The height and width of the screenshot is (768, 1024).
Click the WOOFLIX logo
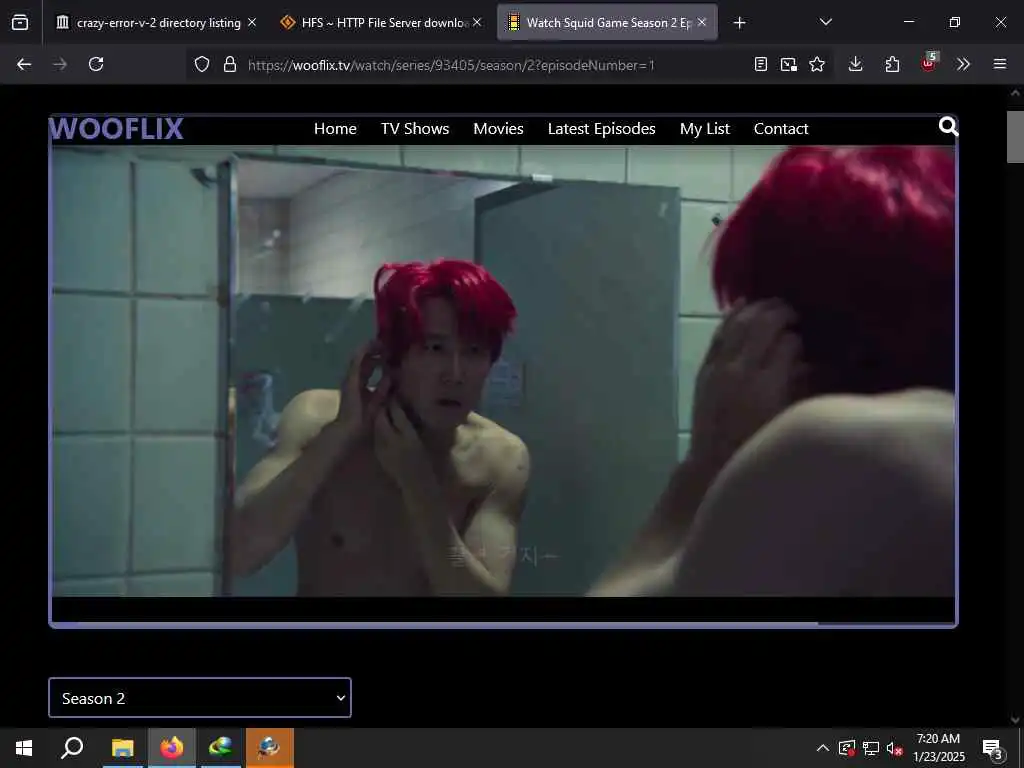tap(116, 129)
